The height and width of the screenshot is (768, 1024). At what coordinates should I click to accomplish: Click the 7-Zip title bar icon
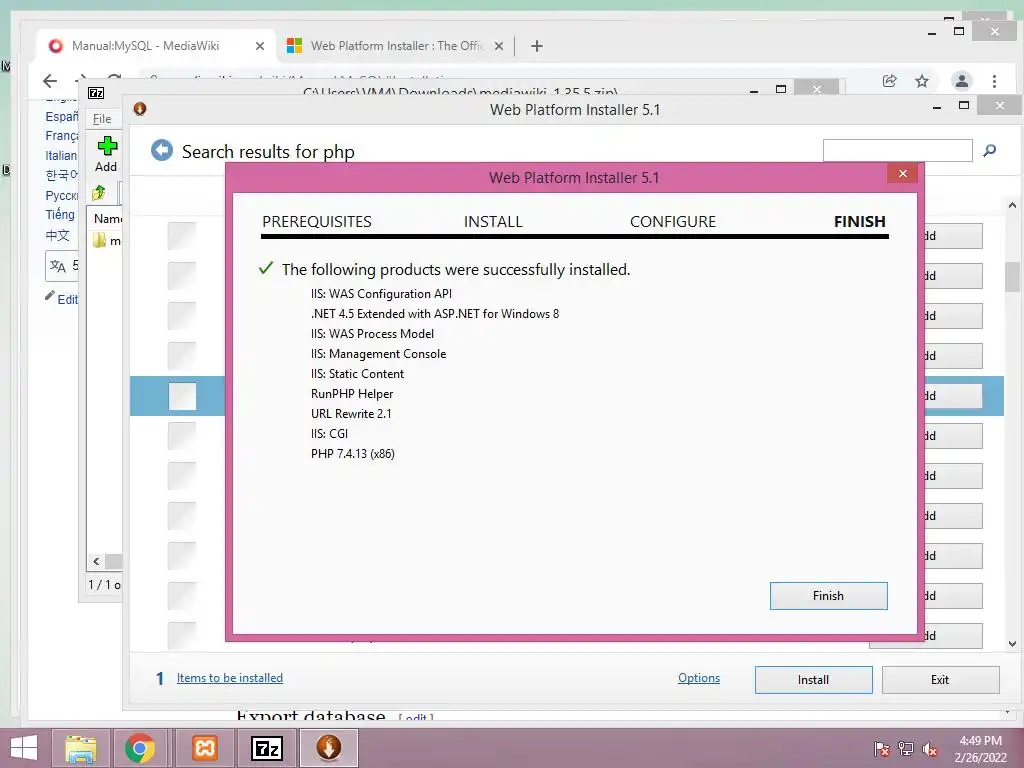[96, 93]
